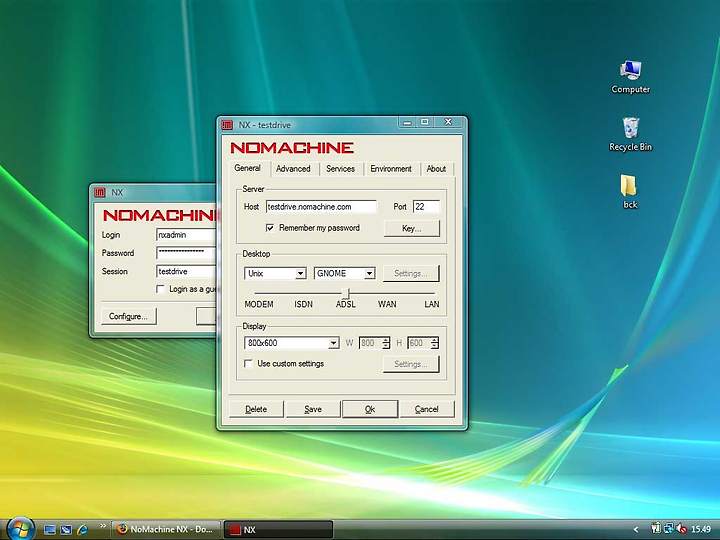720x540 pixels.
Task: Click Login field in NX window
Action: 186,235
